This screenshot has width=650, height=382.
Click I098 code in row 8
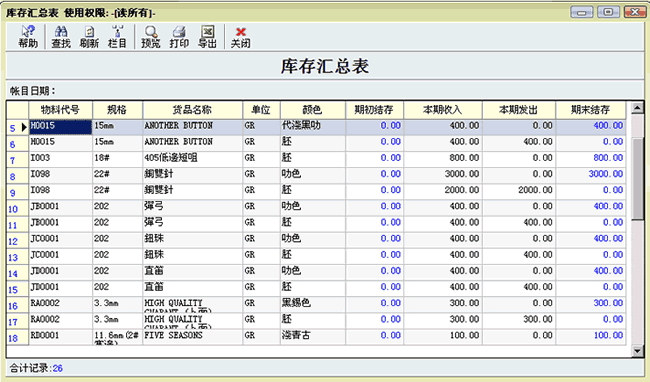[60, 175]
